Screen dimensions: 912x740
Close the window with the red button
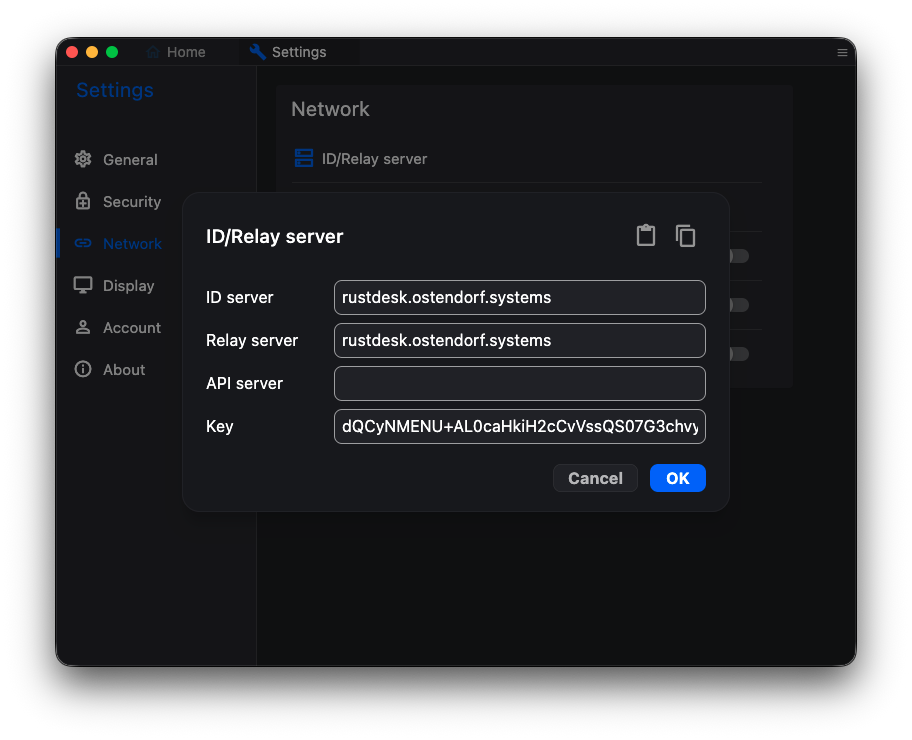tap(72, 52)
